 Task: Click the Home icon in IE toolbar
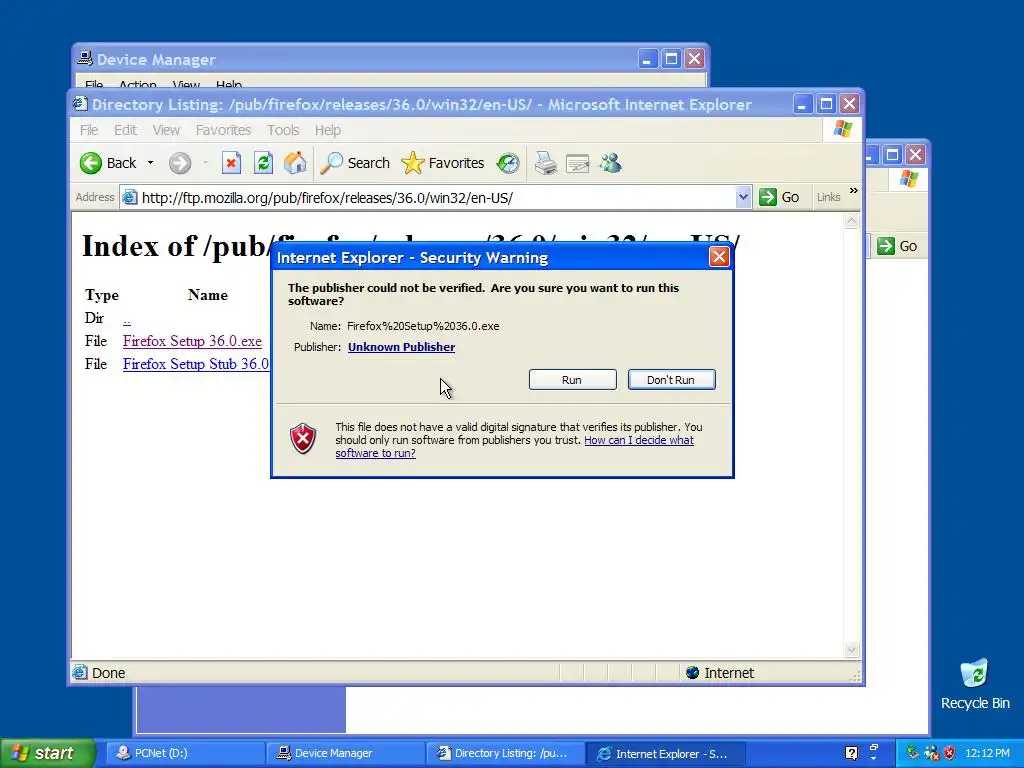(295, 163)
